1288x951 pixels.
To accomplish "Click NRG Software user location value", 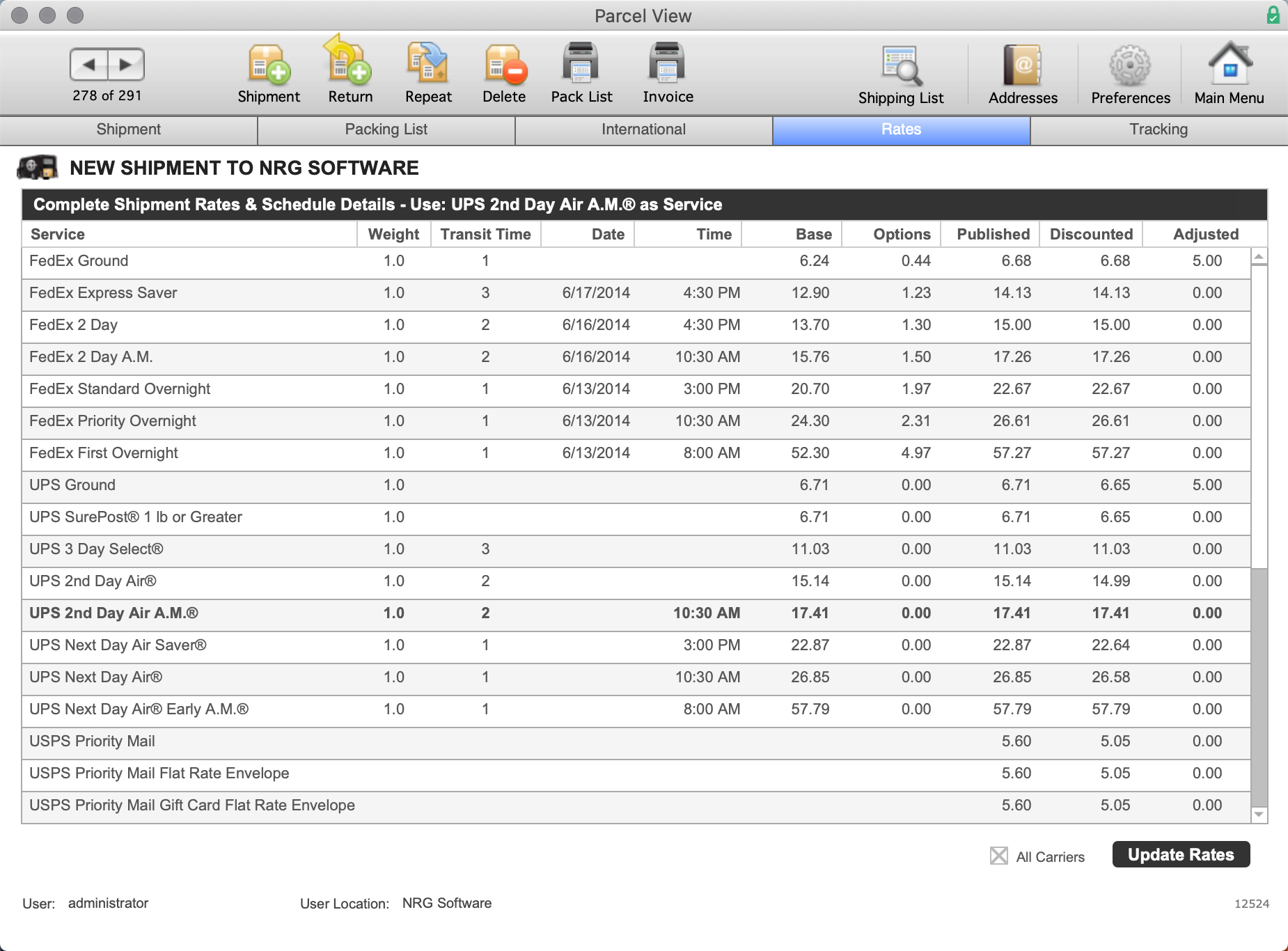I will [447, 903].
